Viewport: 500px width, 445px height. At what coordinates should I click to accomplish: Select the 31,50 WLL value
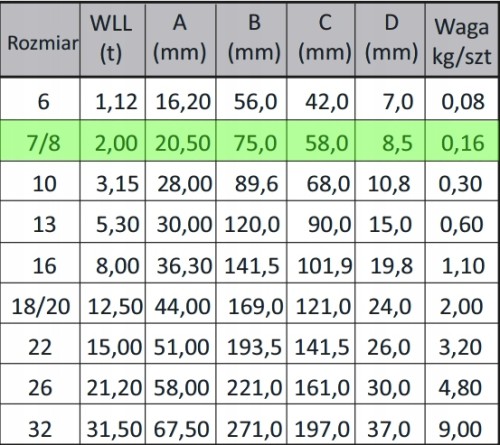pos(113,425)
